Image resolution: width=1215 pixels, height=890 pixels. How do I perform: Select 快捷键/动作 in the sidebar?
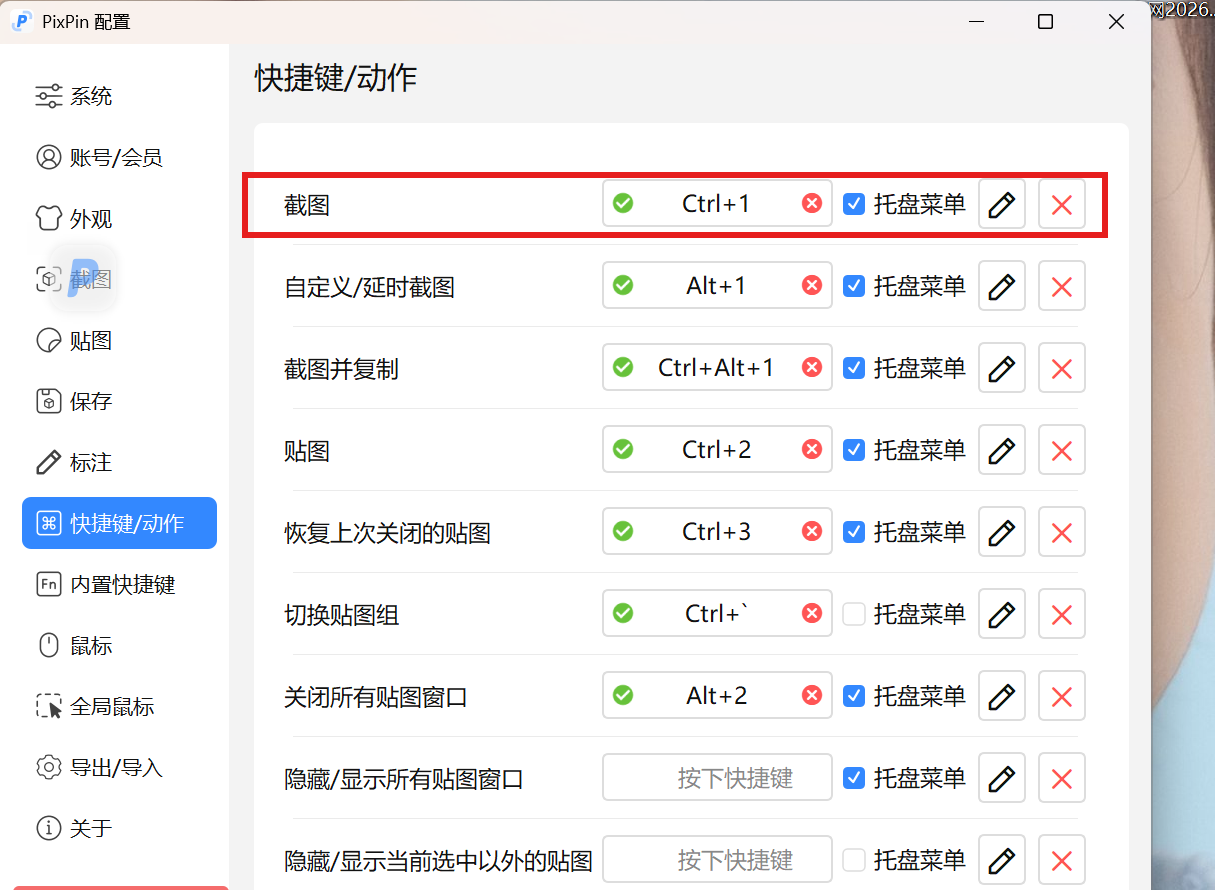119,523
